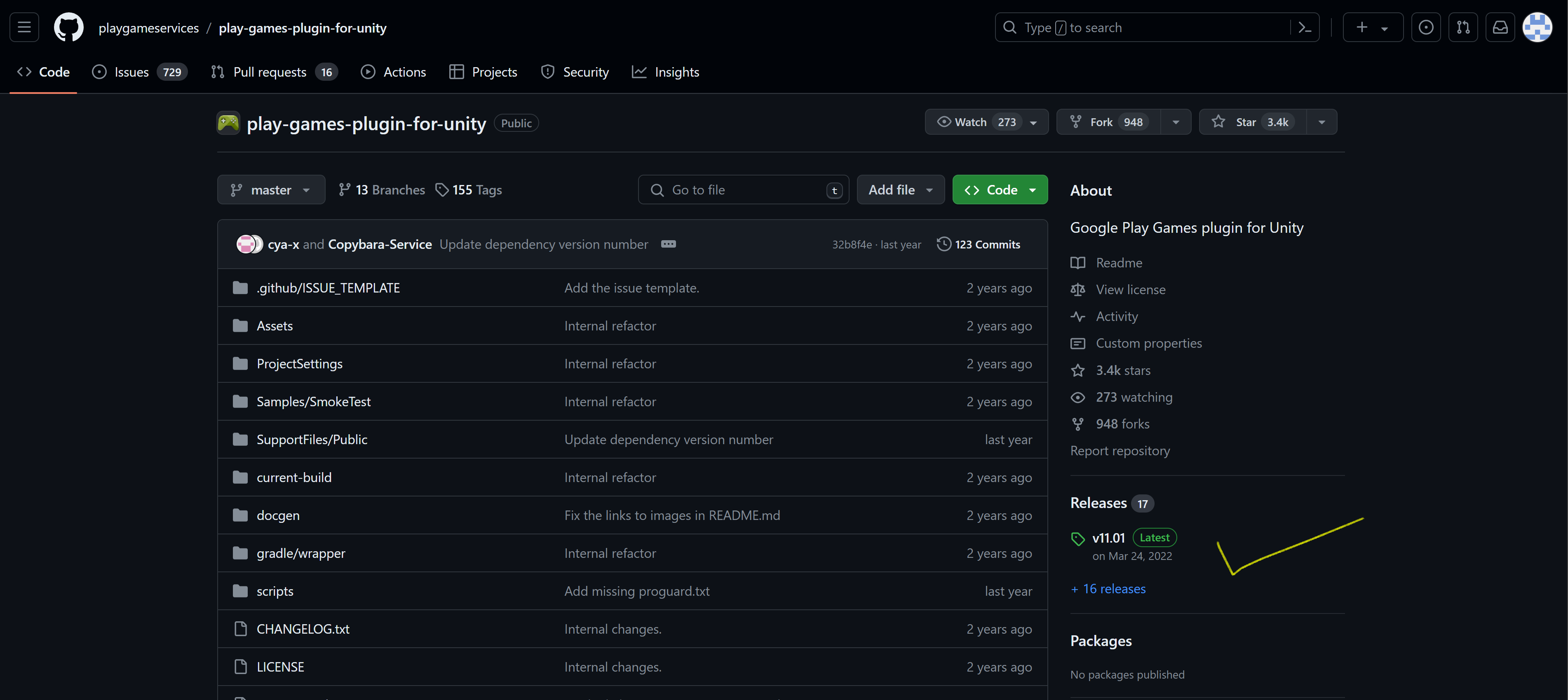1568x700 pixels.
Task: Open the hamburger navigation menu
Action: point(24,27)
